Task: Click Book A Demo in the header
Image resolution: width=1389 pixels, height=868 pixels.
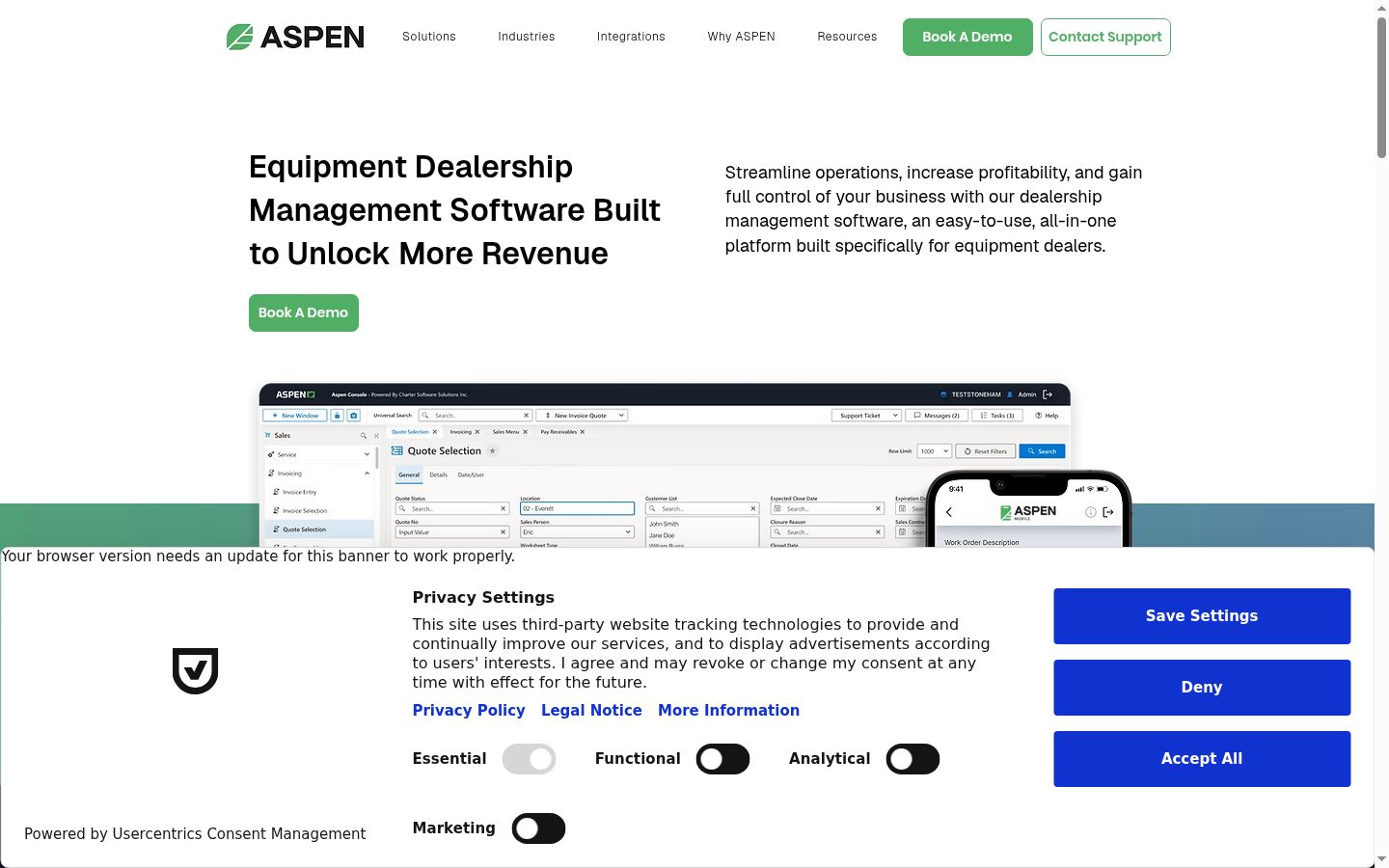Action: (967, 37)
